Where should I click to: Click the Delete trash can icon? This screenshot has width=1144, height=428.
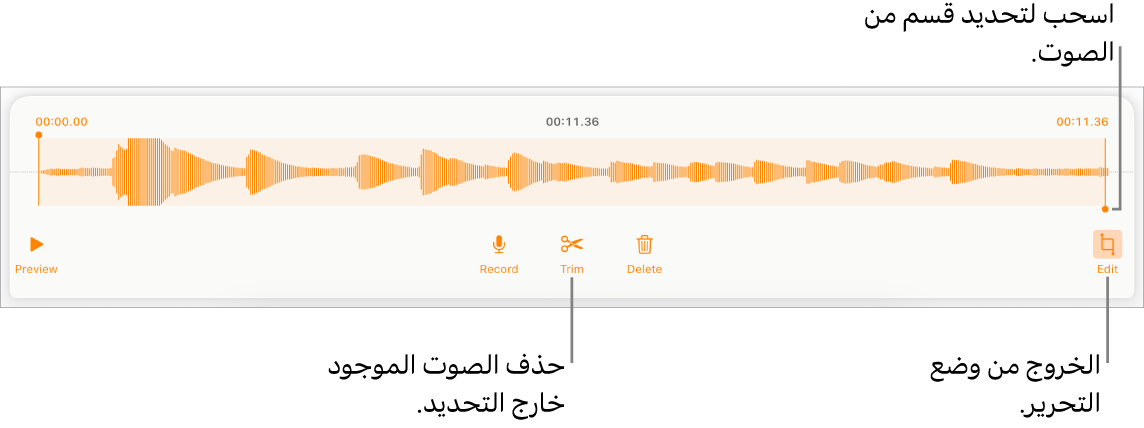coord(645,244)
